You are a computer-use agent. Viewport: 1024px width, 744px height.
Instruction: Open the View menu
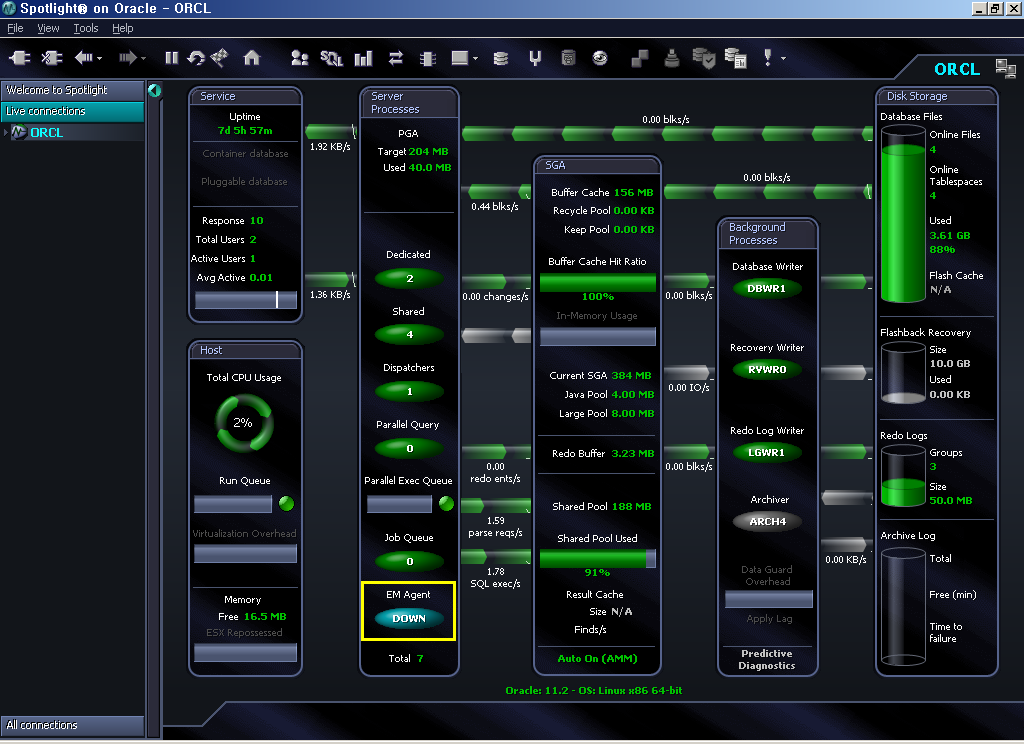[48, 28]
